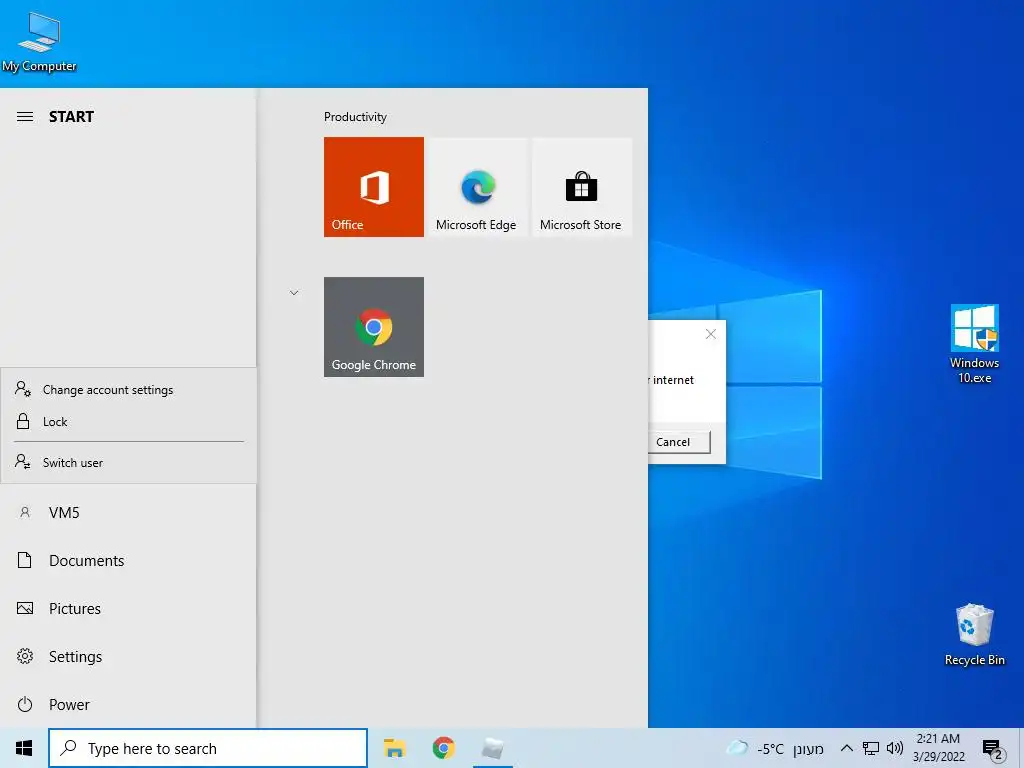The height and width of the screenshot is (768, 1024).
Task: Click the Type here to search box
Action: (x=208, y=748)
